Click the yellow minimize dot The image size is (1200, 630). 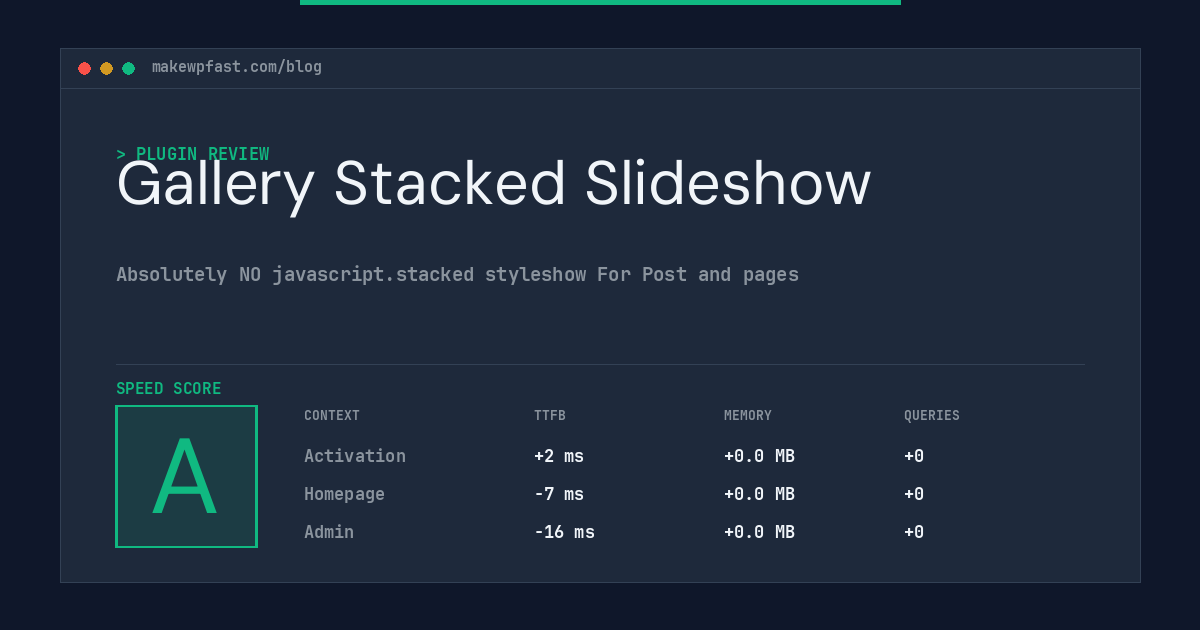(x=106, y=68)
